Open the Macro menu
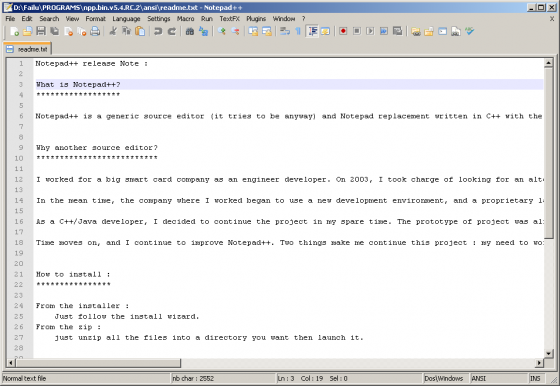560x386 pixels. coord(185,19)
